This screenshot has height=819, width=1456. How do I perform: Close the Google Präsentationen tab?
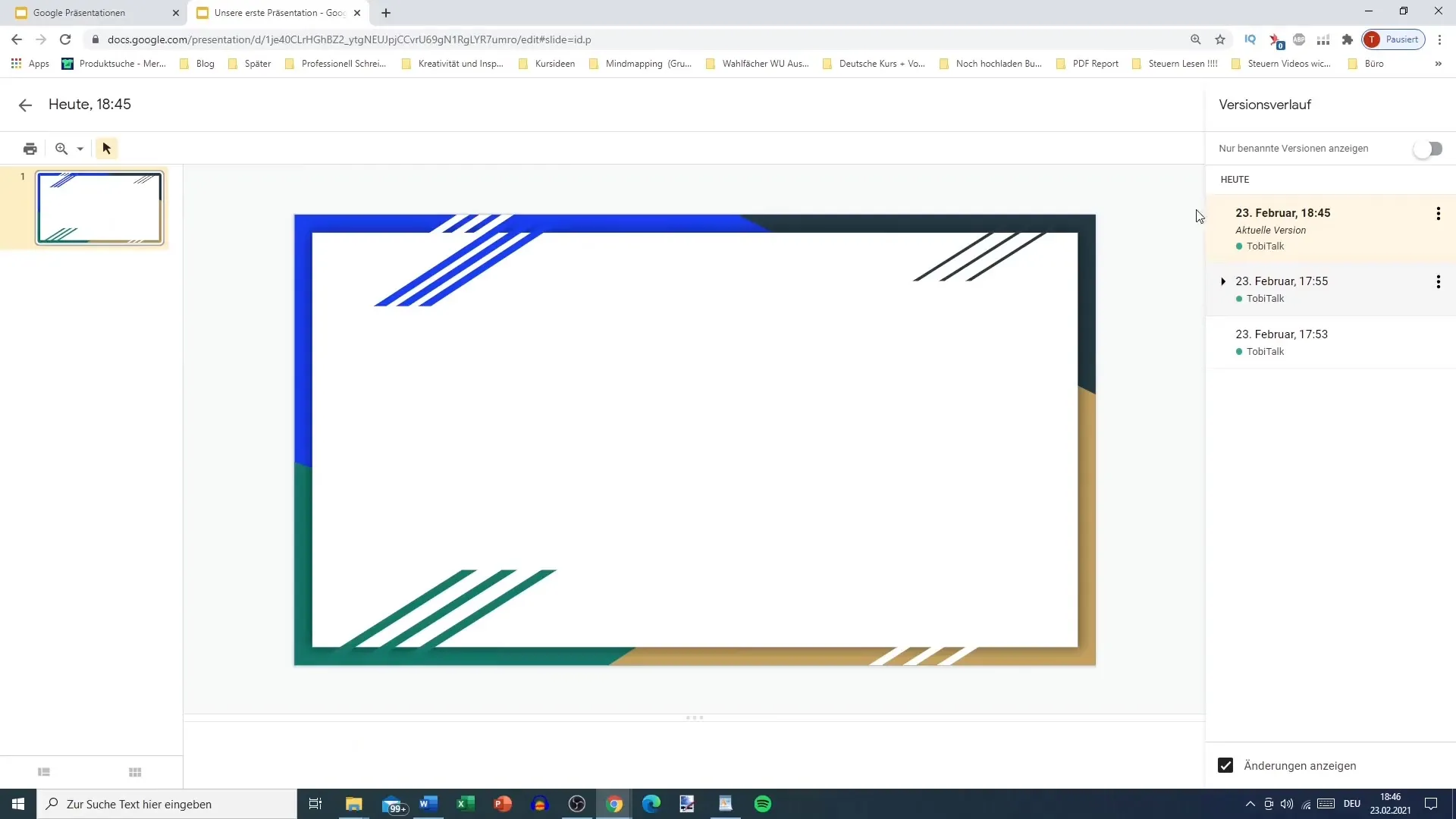pos(176,13)
